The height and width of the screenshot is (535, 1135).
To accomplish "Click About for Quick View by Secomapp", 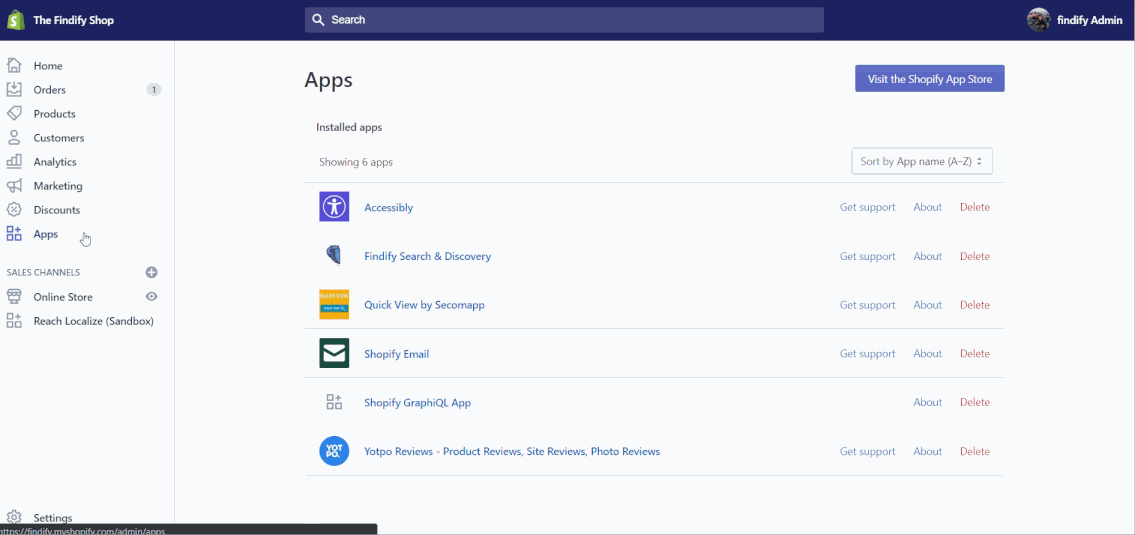I will [927, 305].
